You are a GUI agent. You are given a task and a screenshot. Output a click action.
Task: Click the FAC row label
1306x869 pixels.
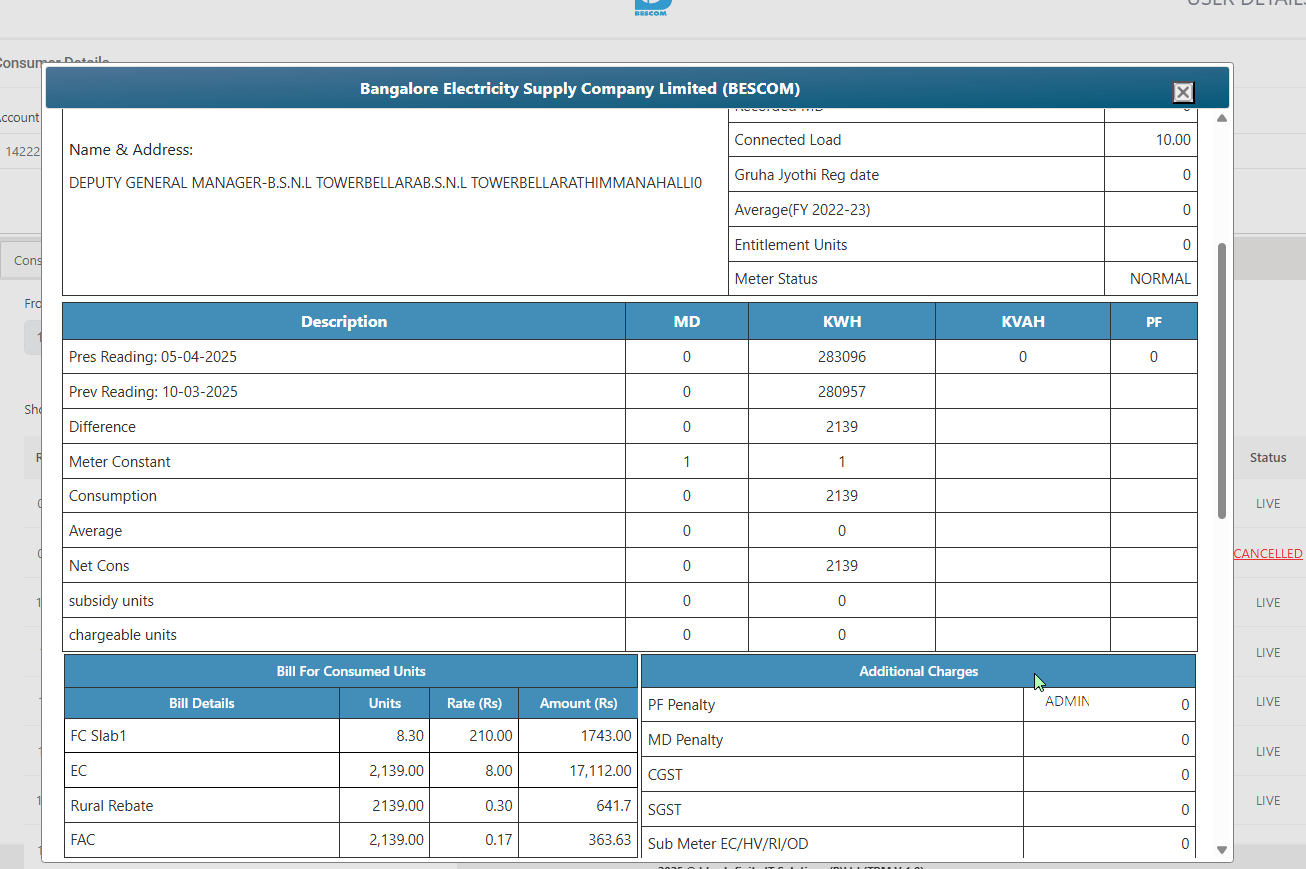coord(83,840)
